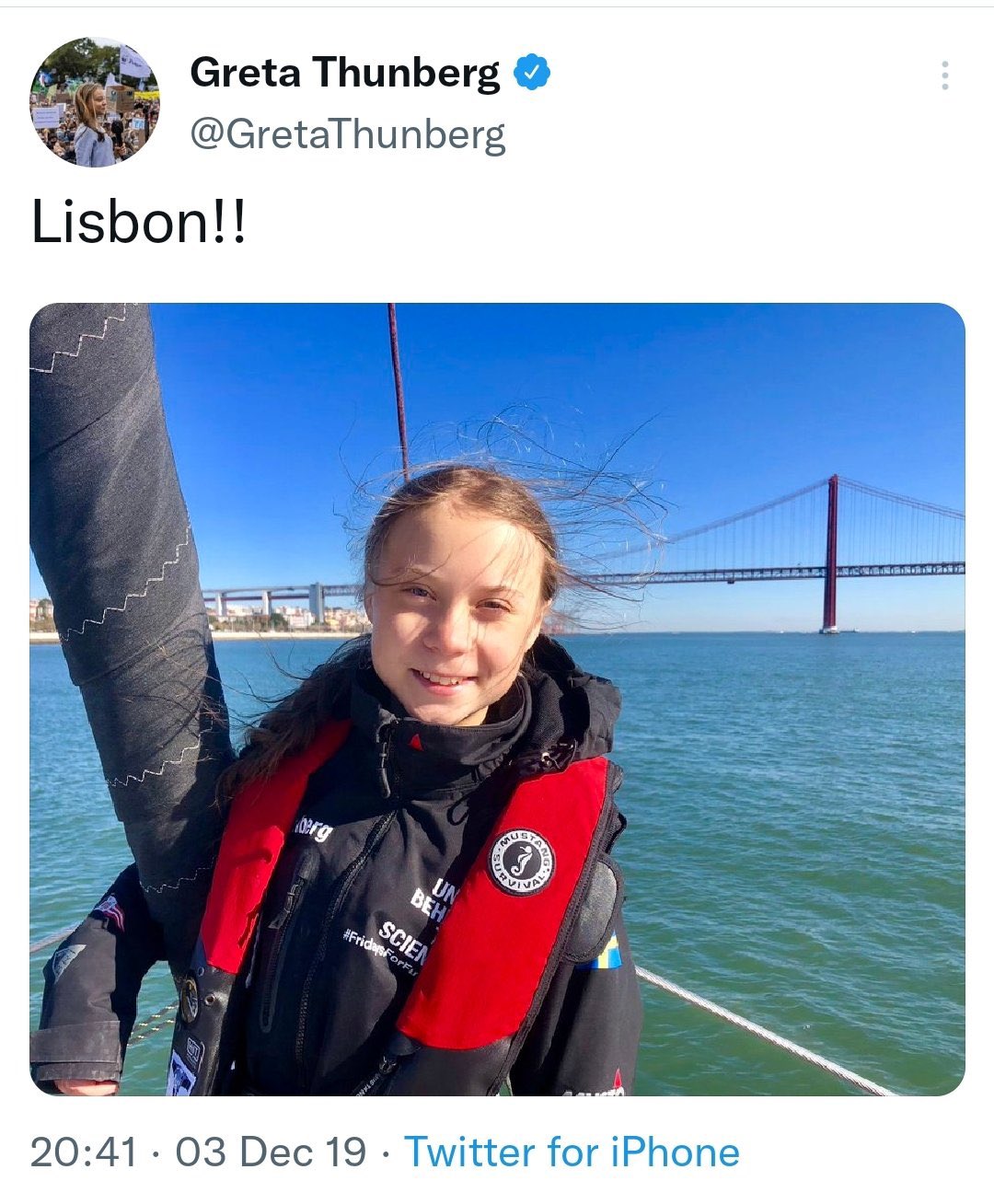Click the Mustang Survival logo on life jacket
This screenshot has height=1204, width=994.
[521, 862]
